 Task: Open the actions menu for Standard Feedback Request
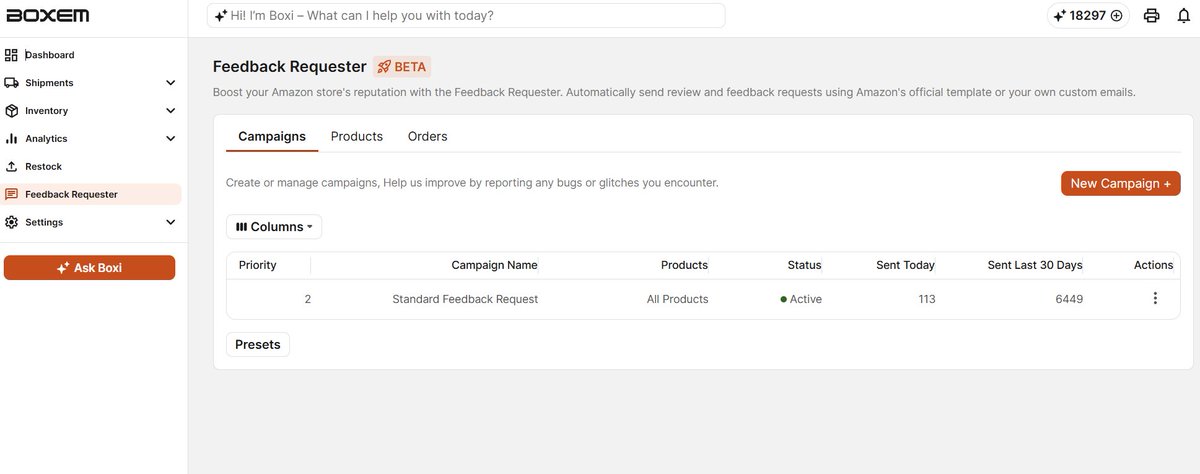coord(1155,298)
